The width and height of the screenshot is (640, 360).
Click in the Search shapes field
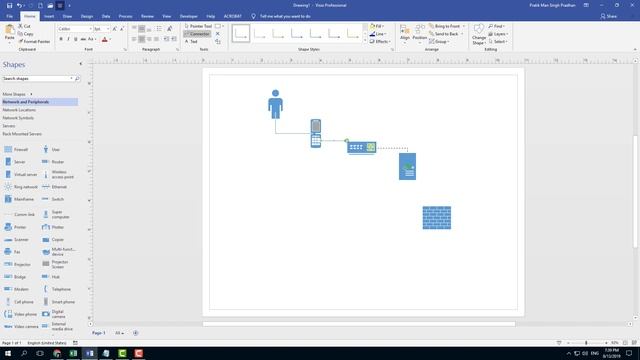pos(37,78)
